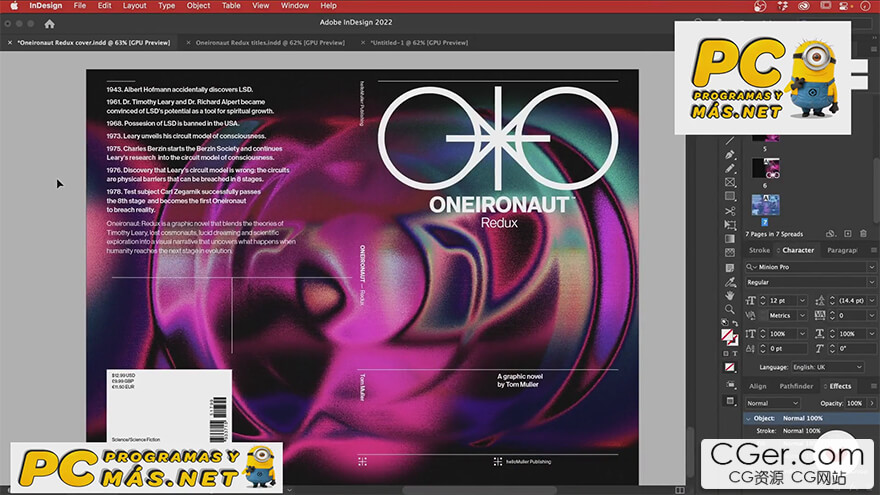Select the Note tool

(730, 268)
